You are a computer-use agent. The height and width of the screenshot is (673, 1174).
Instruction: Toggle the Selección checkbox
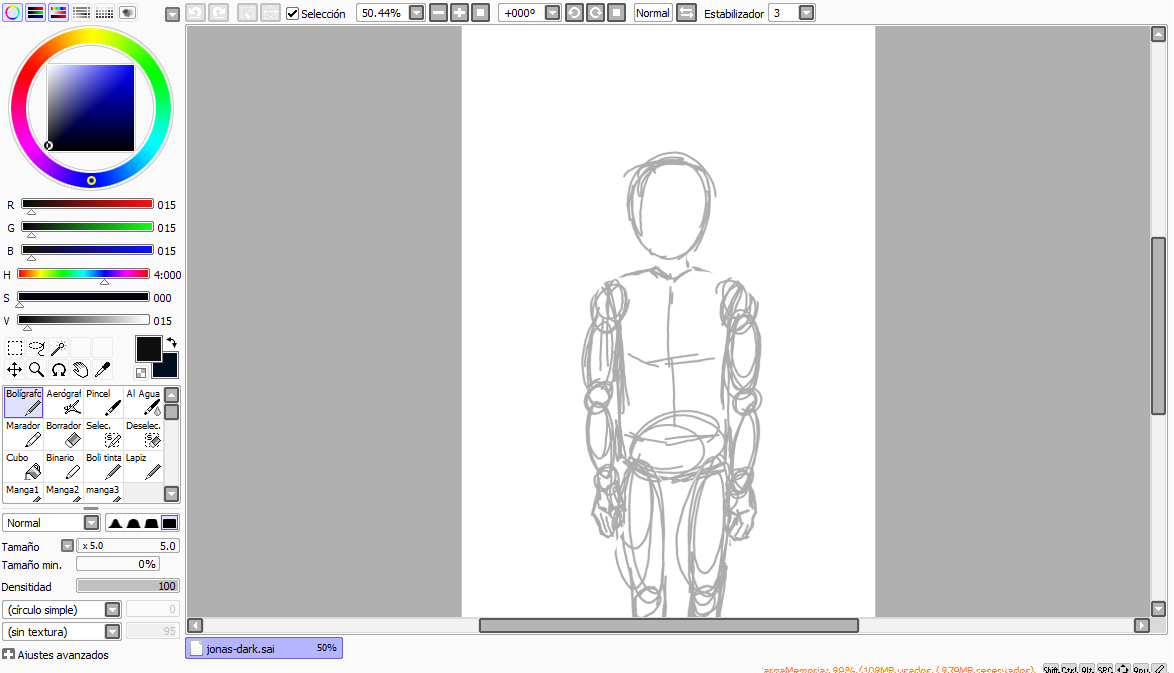(x=293, y=14)
